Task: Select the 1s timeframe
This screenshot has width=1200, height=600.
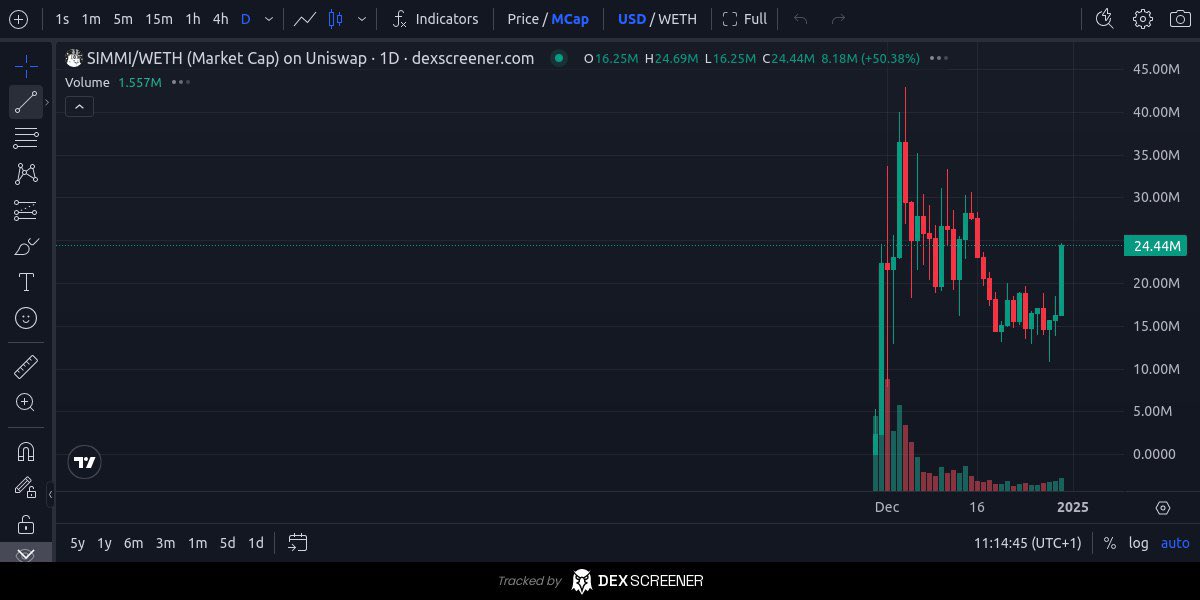Action: point(62,19)
